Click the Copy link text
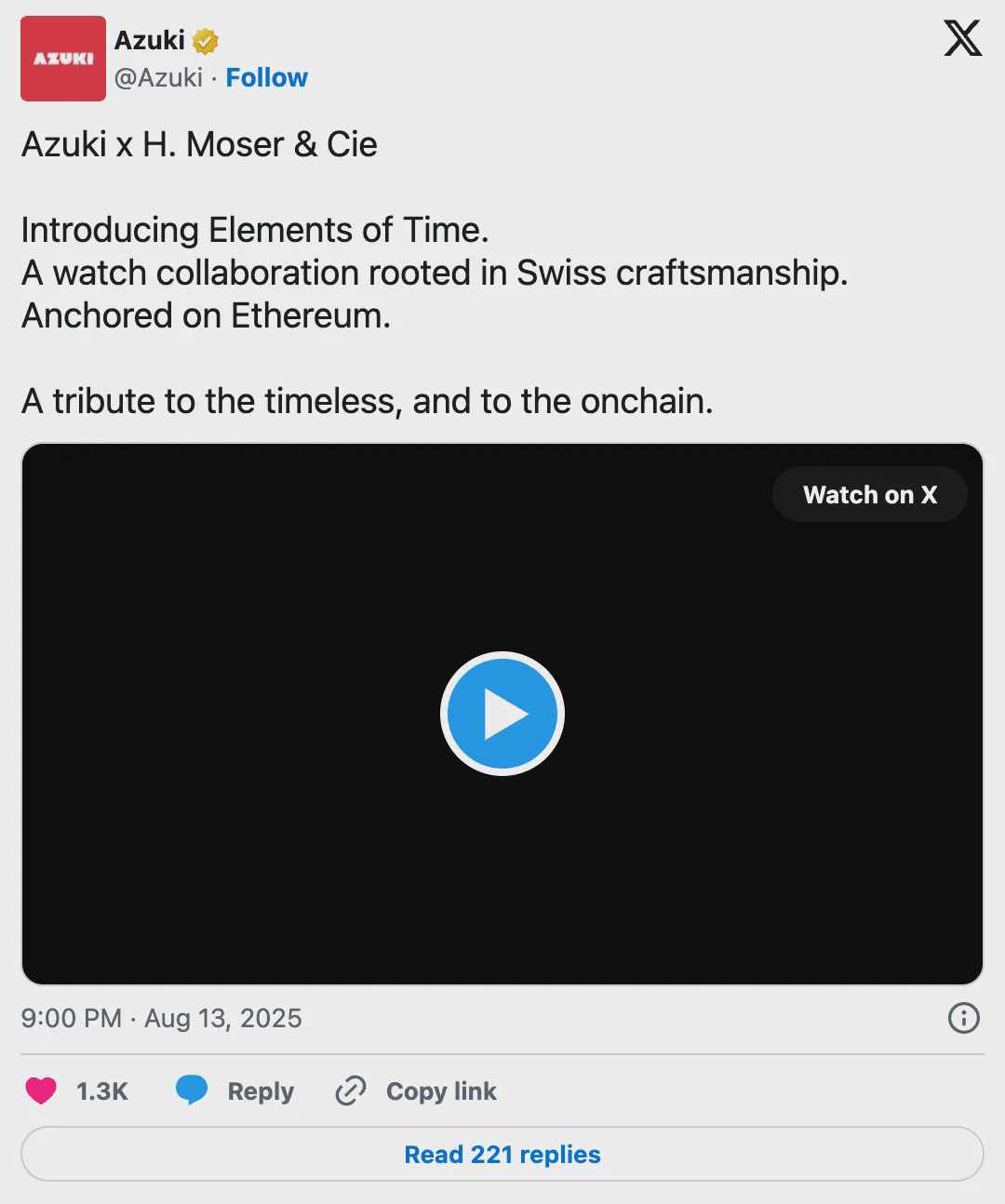The height and width of the screenshot is (1204, 1005). (x=441, y=1090)
